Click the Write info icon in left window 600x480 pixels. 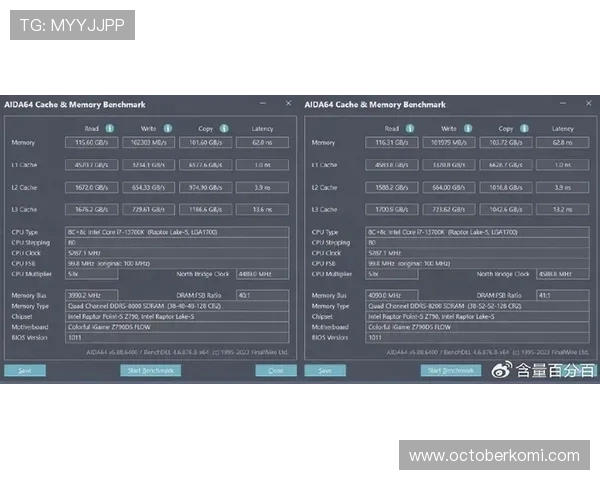168,129
